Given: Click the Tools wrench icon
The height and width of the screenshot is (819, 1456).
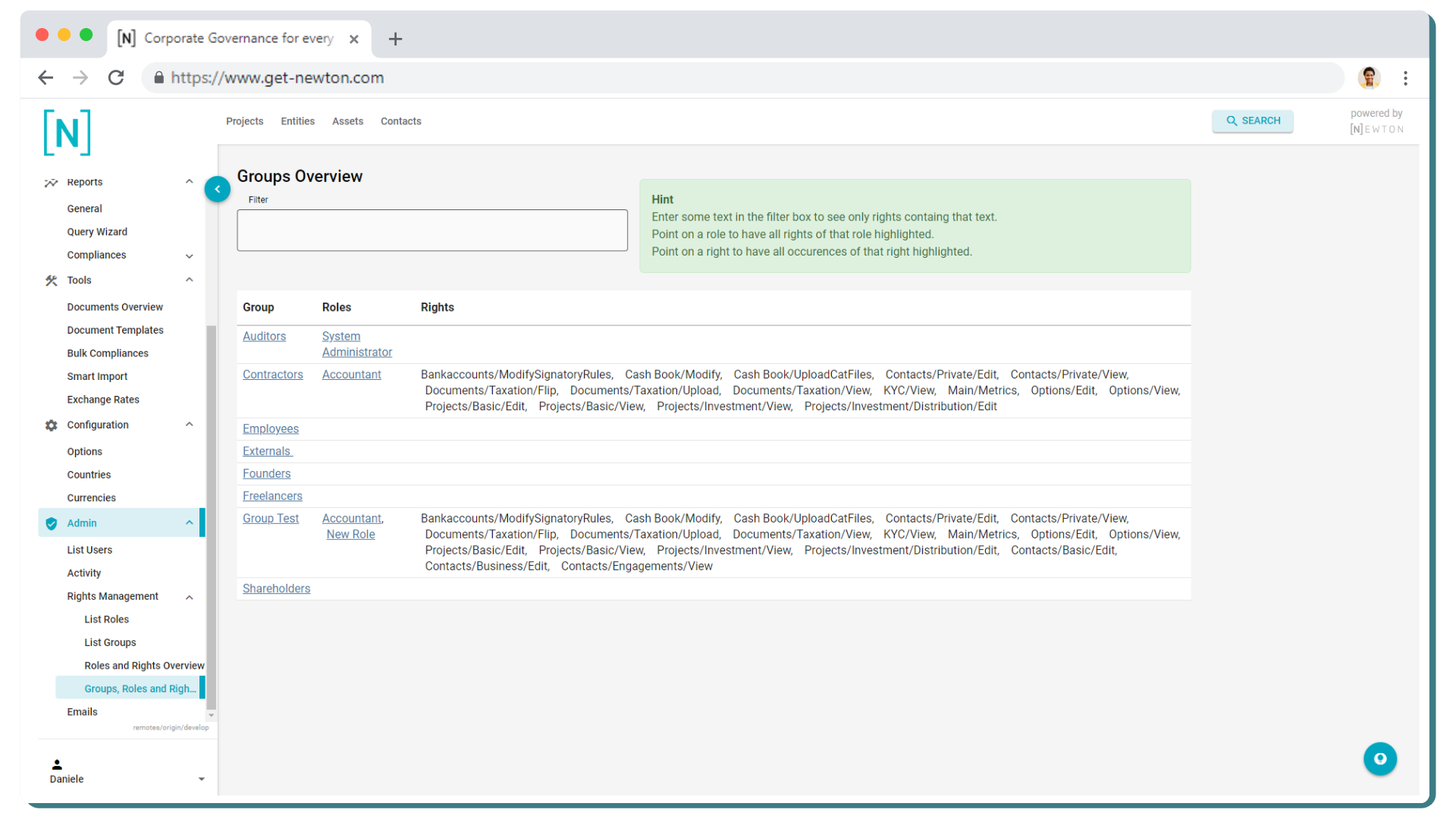Looking at the screenshot, I should 51,281.
